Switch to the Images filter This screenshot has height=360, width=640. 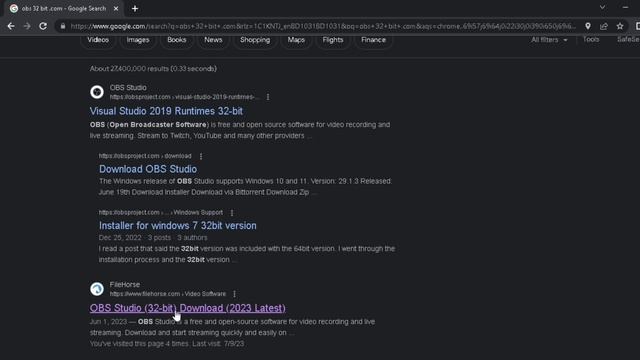pyautogui.click(x=138, y=40)
